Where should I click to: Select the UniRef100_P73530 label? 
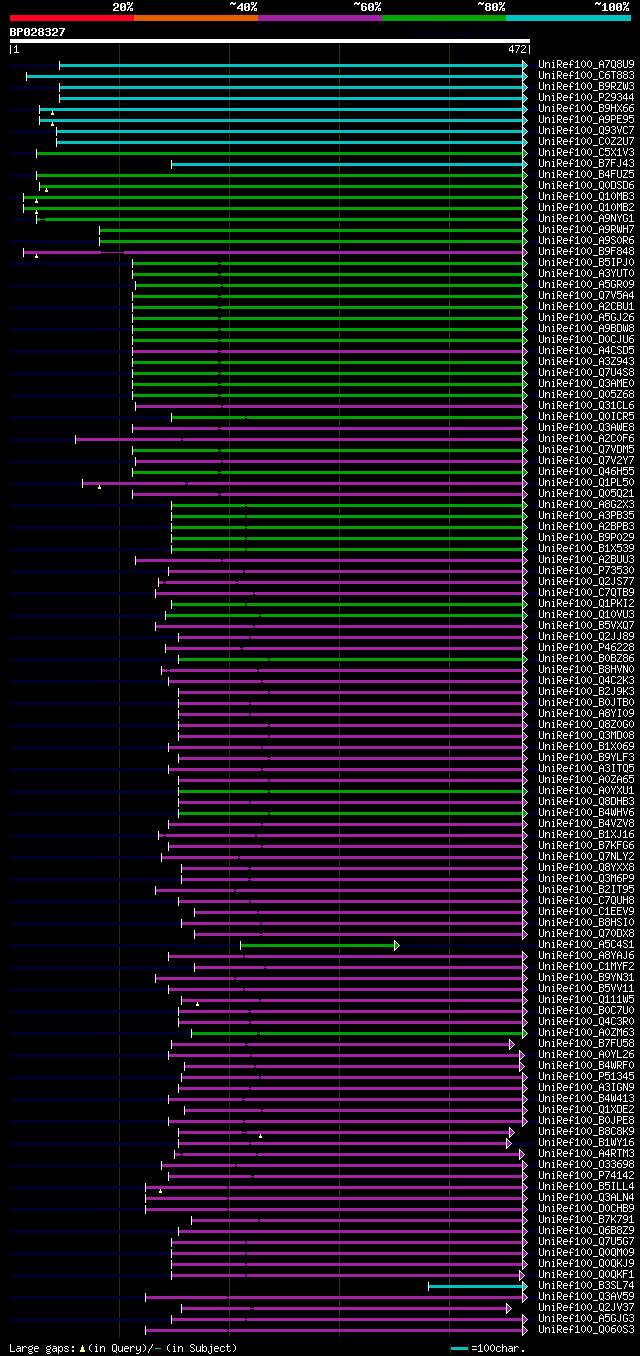click(586, 570)
